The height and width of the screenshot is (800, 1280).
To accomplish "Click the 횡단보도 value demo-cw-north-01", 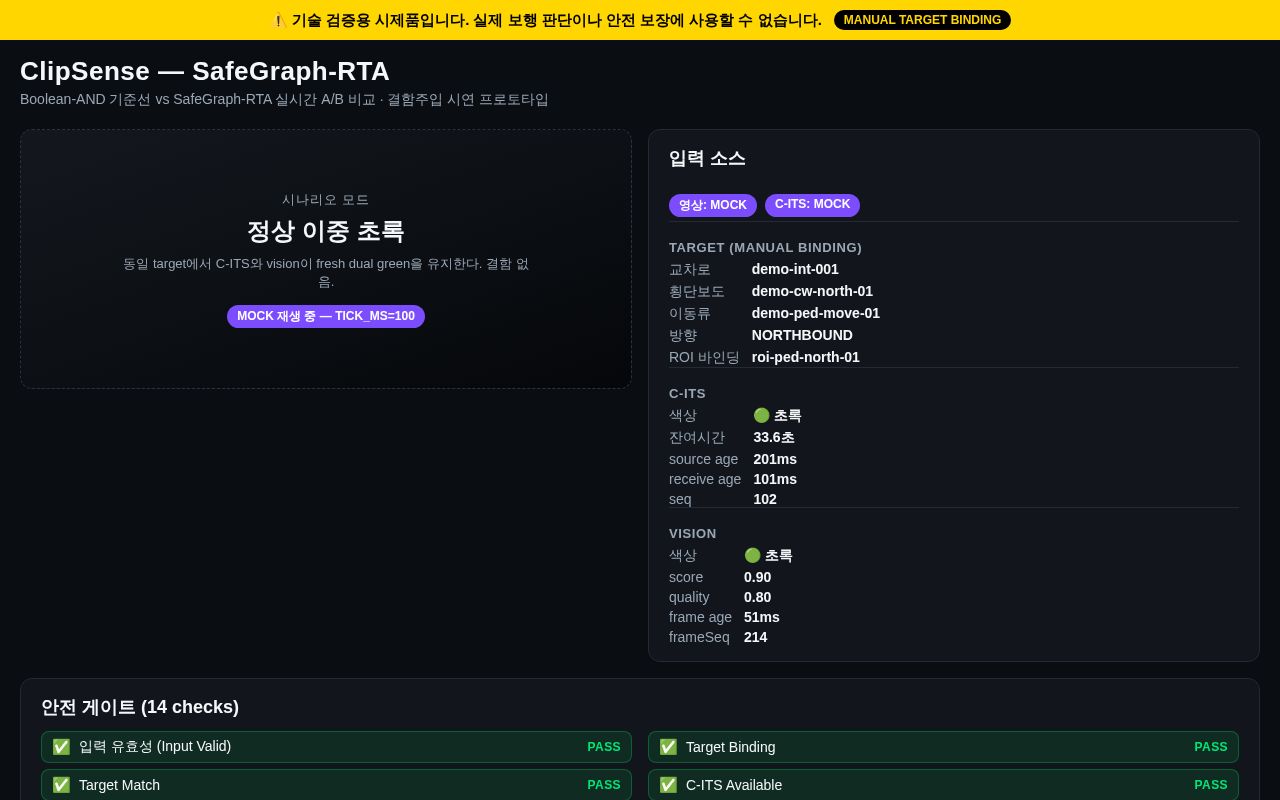I will pyautogui.click(x=812, y=291).
